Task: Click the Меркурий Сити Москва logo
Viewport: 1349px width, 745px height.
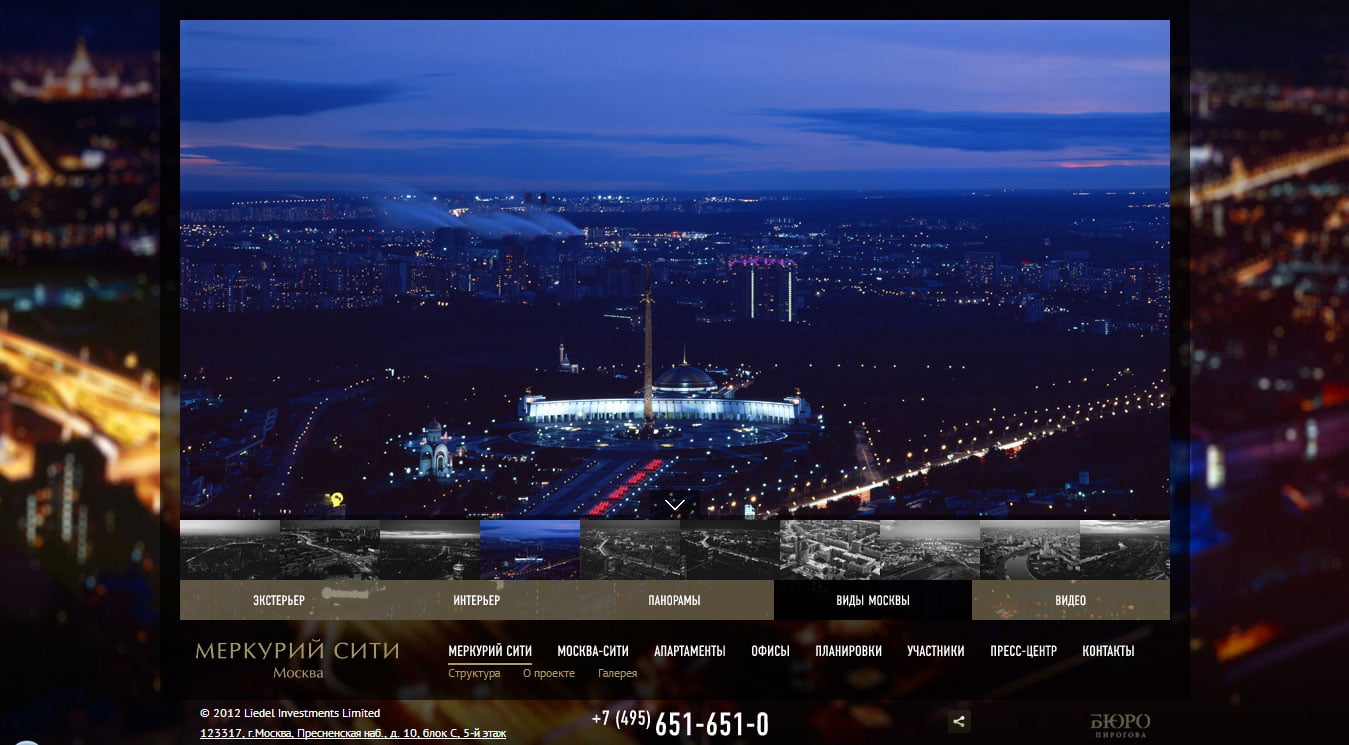Action: click(x=297, y=659)
